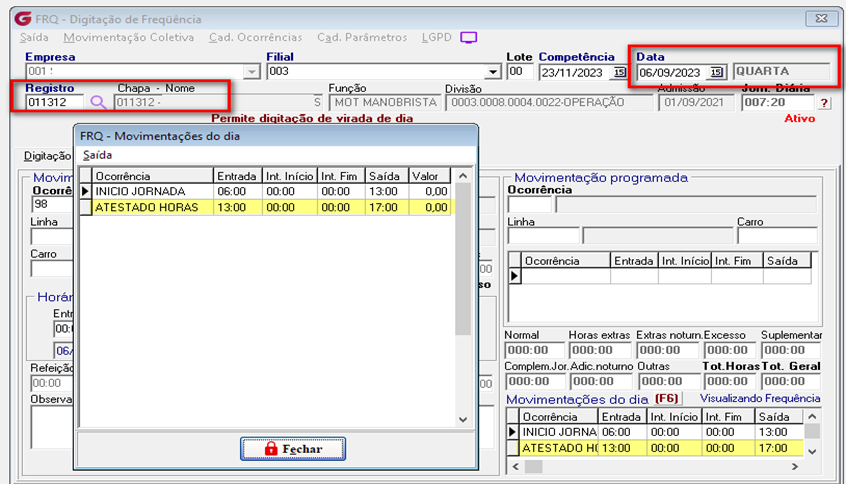Click the application logo in title bar
Screen dimensions: 846x484
coord(23,19)
